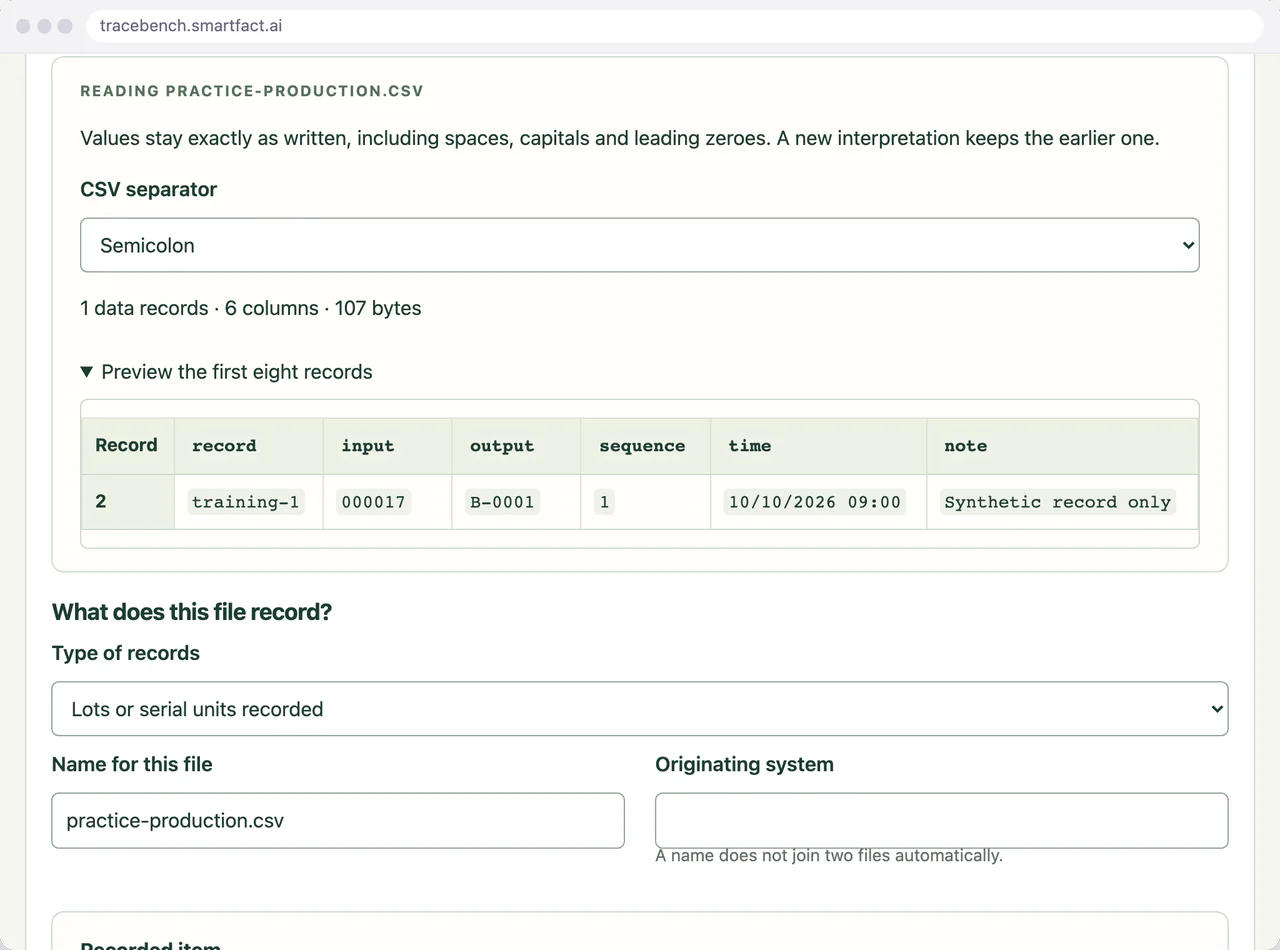The height and width of the screenshot is (950, 1280).
Task: Open the Type of records dropdown
Action: [639, 709]
